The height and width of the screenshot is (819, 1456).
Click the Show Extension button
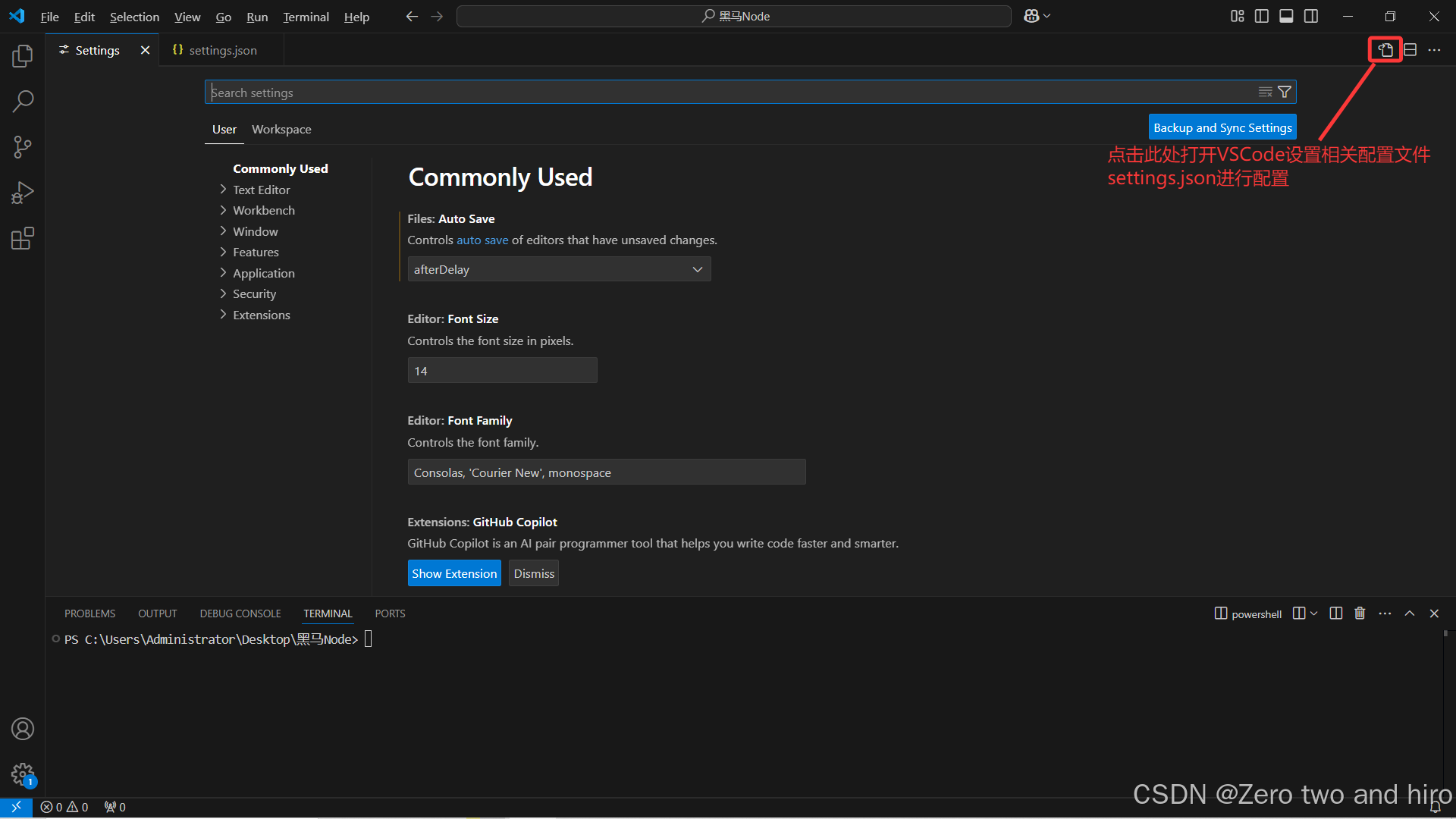tap(454, 573)
